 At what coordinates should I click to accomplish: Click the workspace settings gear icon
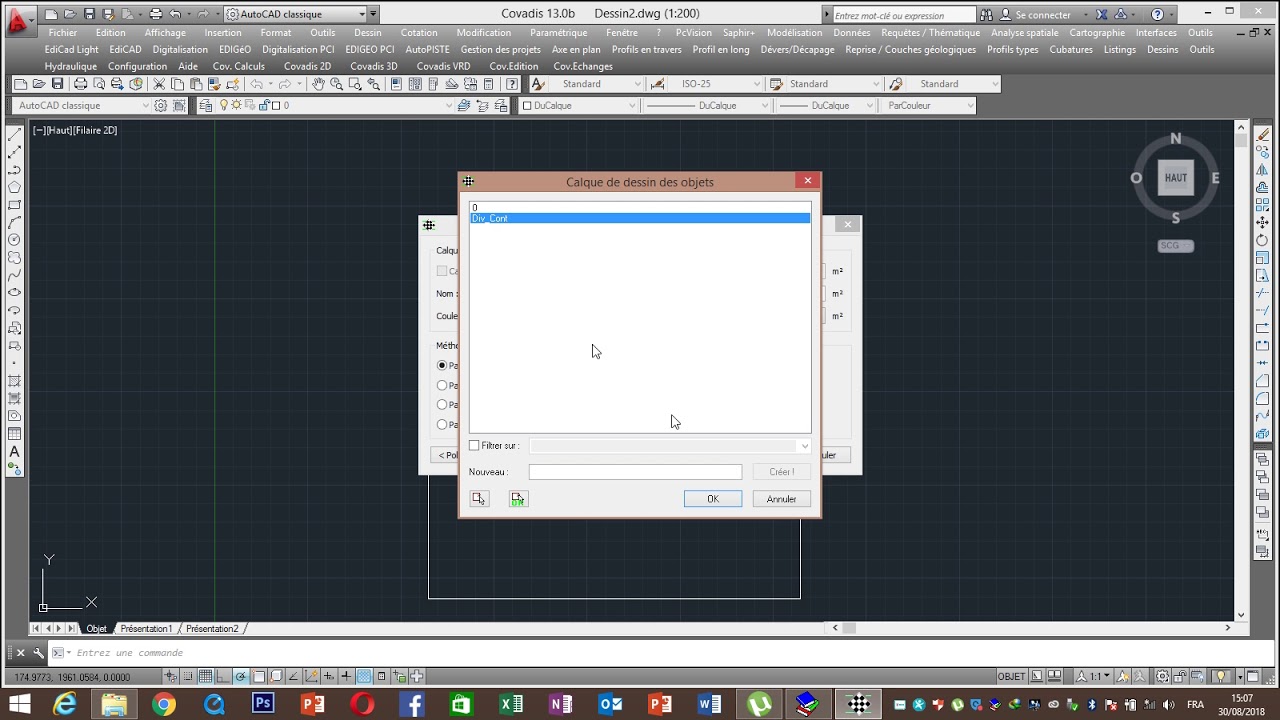160,105
